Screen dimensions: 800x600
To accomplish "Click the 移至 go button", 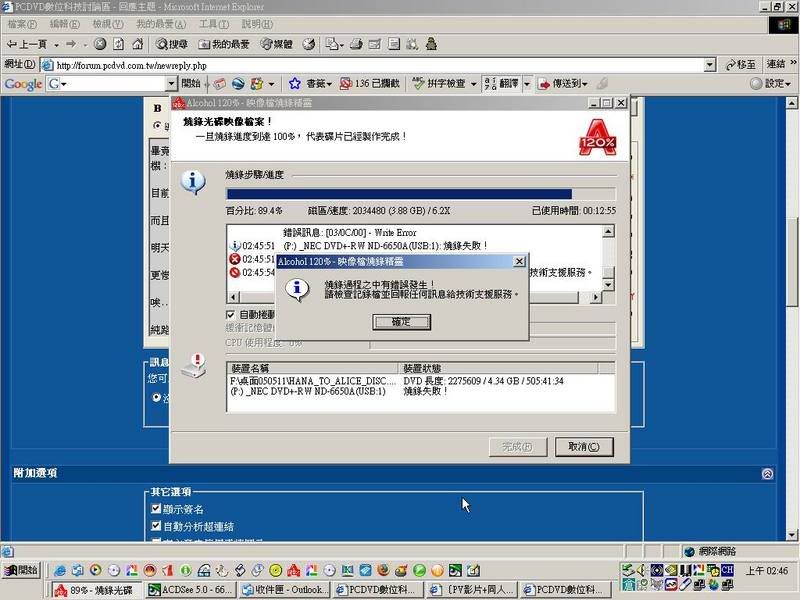I will [x=740, y=65].
